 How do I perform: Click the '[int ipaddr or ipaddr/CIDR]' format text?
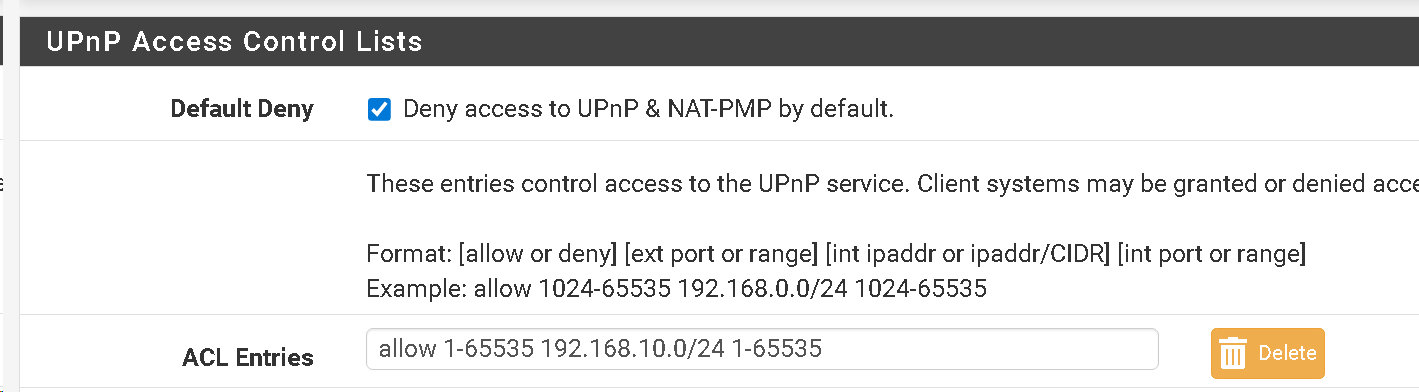pyautogui.click(x=968, y=254)
